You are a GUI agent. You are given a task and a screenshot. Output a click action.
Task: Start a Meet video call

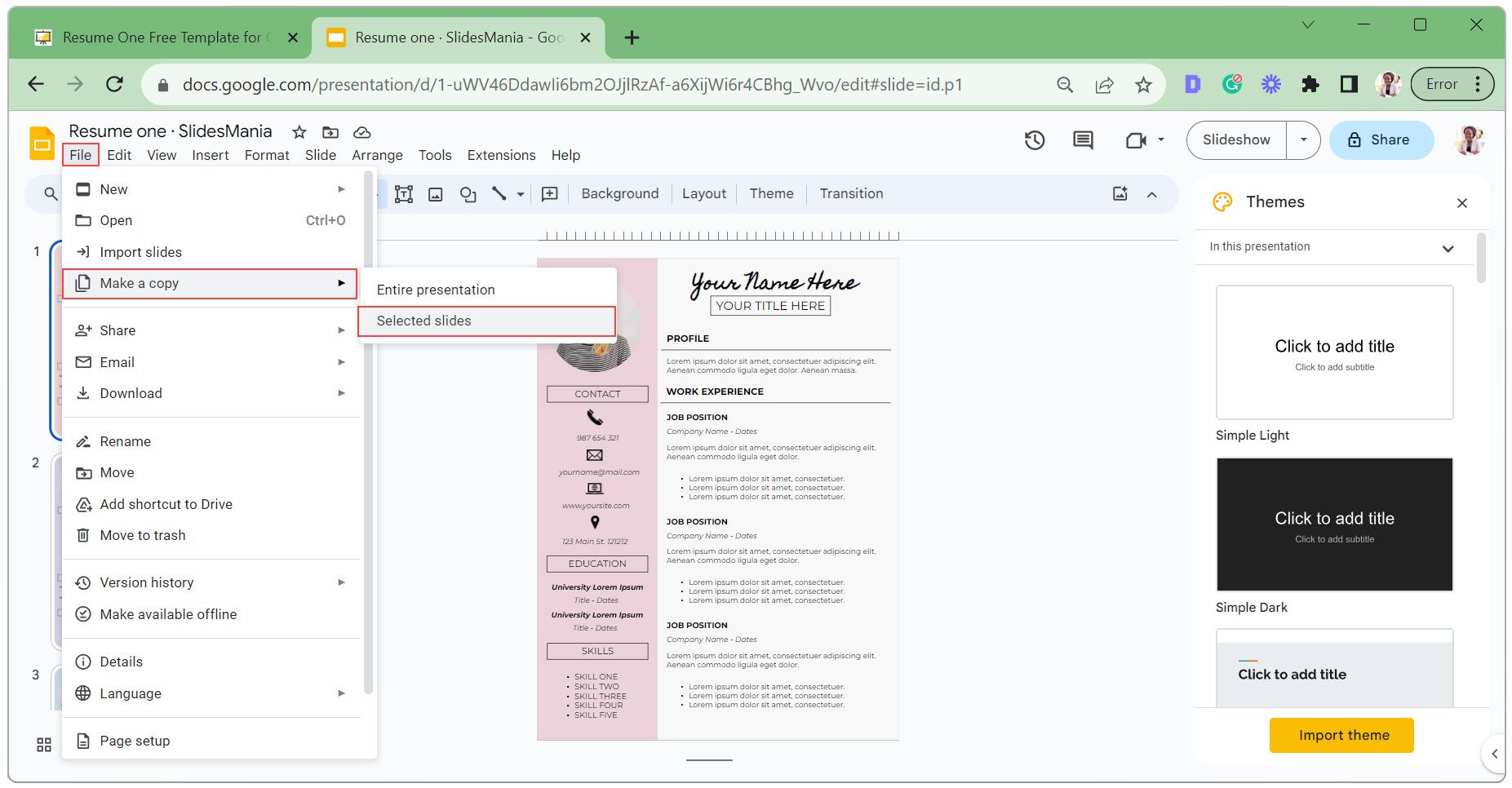point(1137,139)
